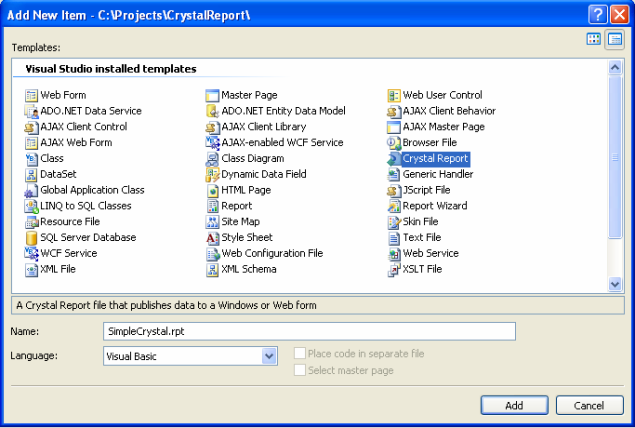The image size is (635, 428).
Task: Pick the SQL Server Database icon
Action: 31,238
